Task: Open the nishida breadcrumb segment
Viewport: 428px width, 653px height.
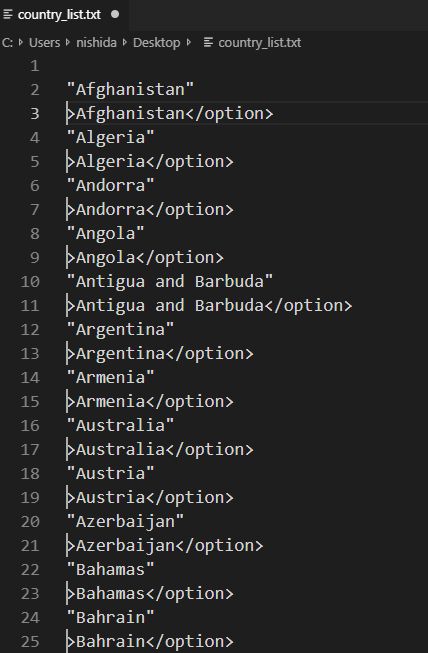Action: click(96, 42)
